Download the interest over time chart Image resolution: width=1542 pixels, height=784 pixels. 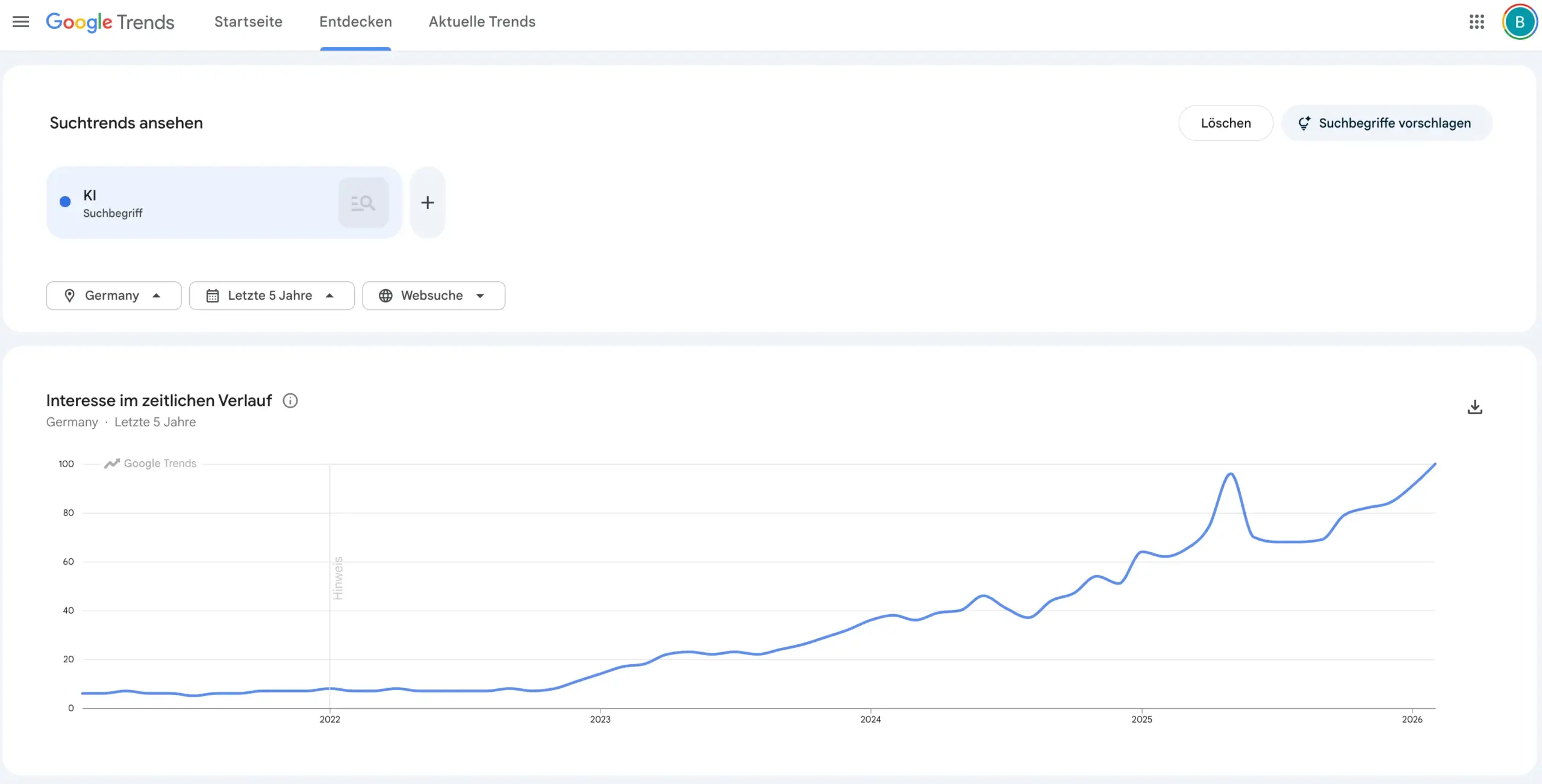pos(1475,408)
